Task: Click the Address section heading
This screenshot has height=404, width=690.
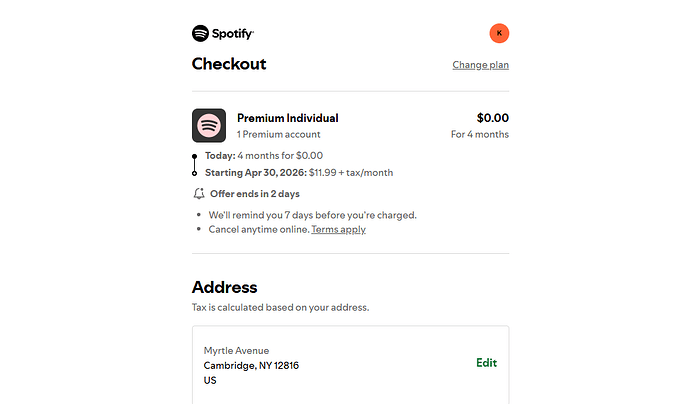Action: click(224, 287)
